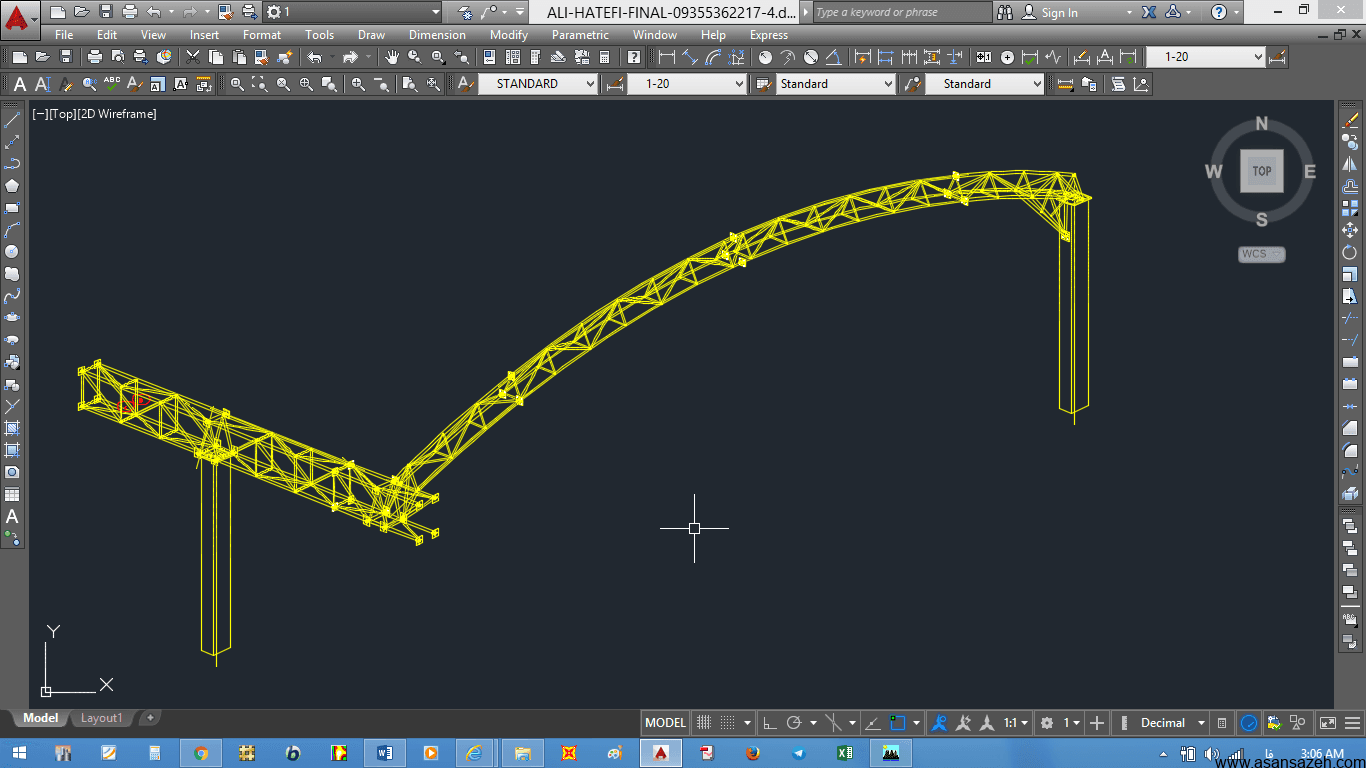
Task: Open the STANDARD text style dropdown
Action: (538, 84)
